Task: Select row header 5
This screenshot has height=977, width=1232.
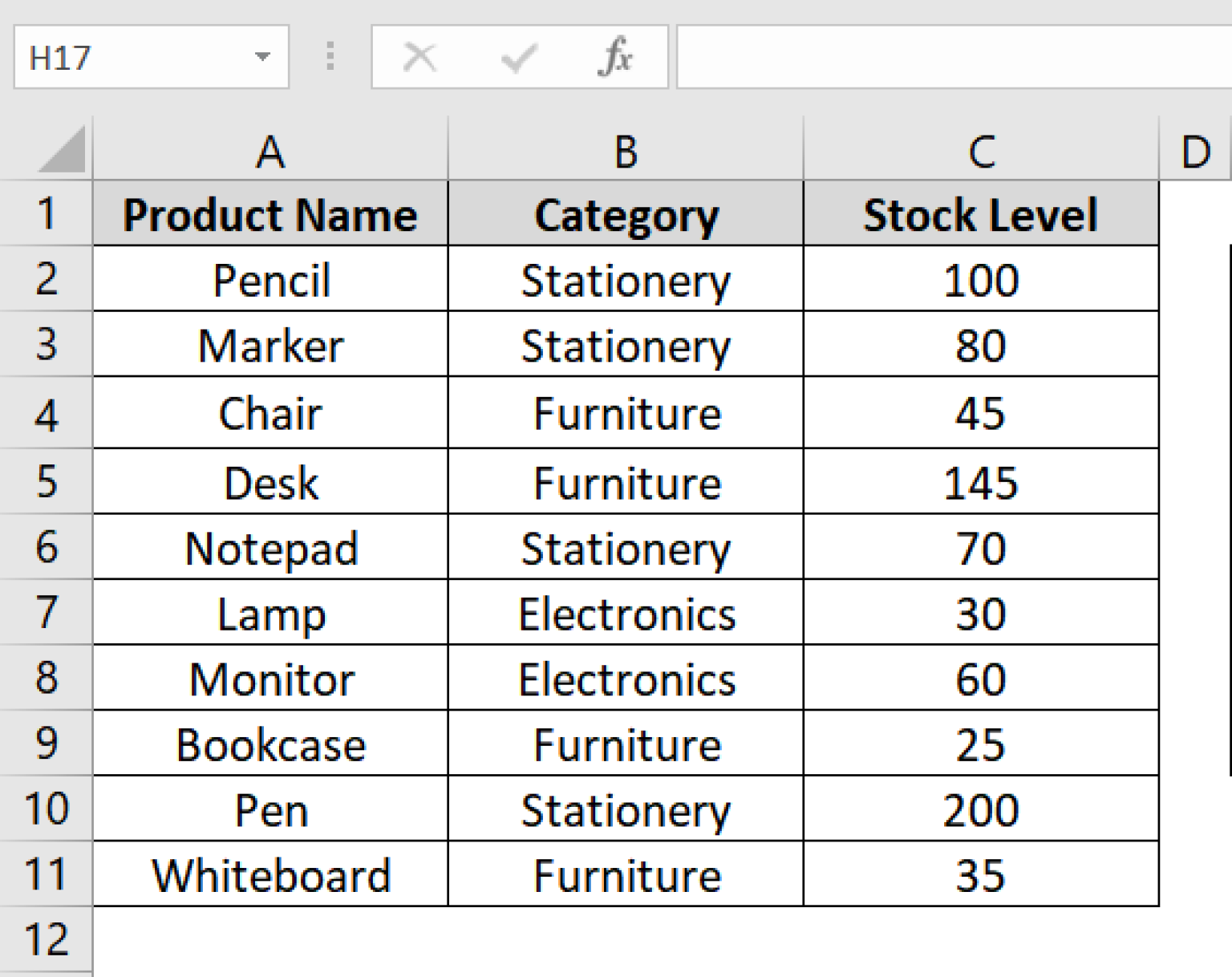Action: click(46, 481)
